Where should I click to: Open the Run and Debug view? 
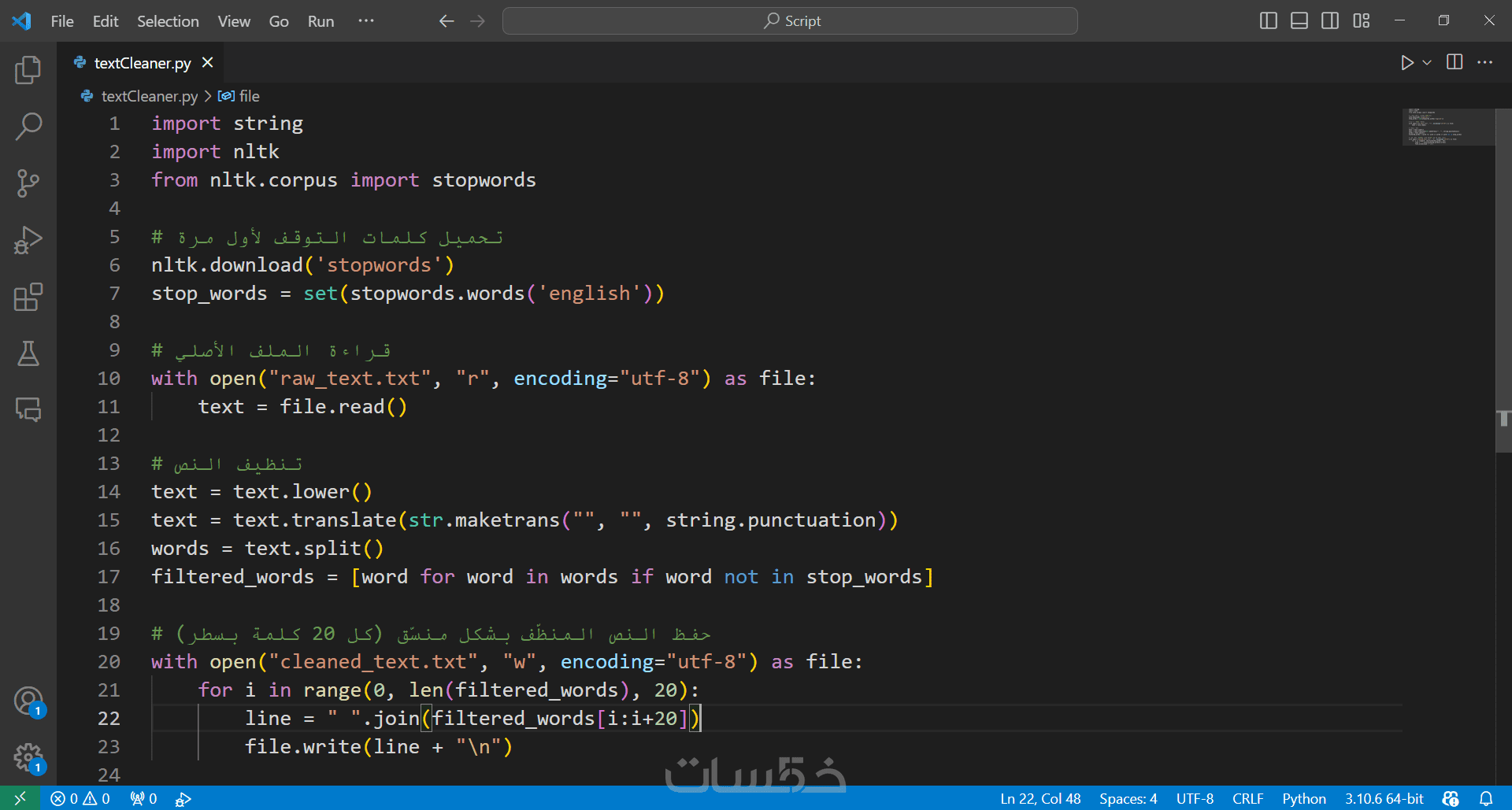click(x=28, y=240)
